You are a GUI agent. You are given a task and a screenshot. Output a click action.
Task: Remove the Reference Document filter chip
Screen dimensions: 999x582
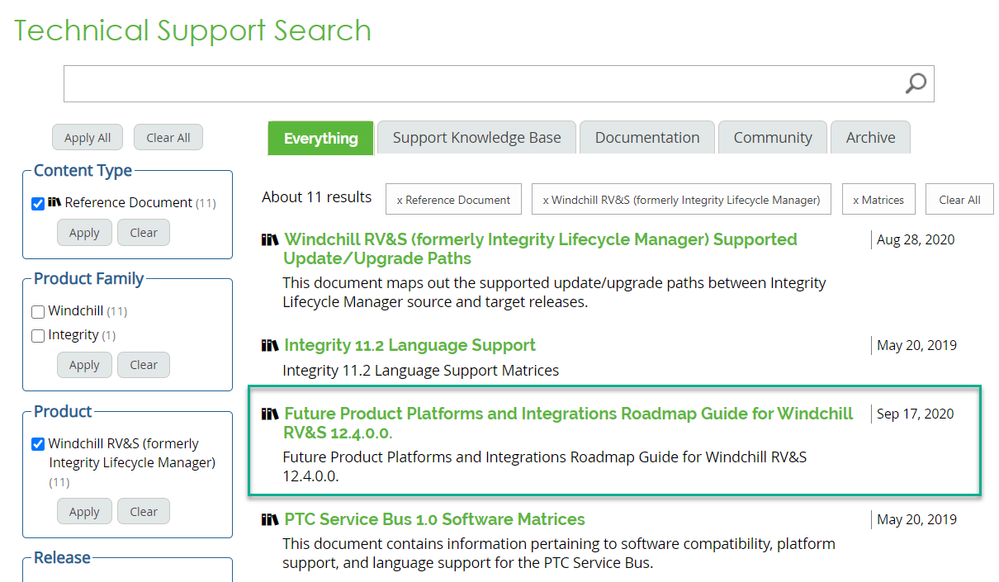453,200
